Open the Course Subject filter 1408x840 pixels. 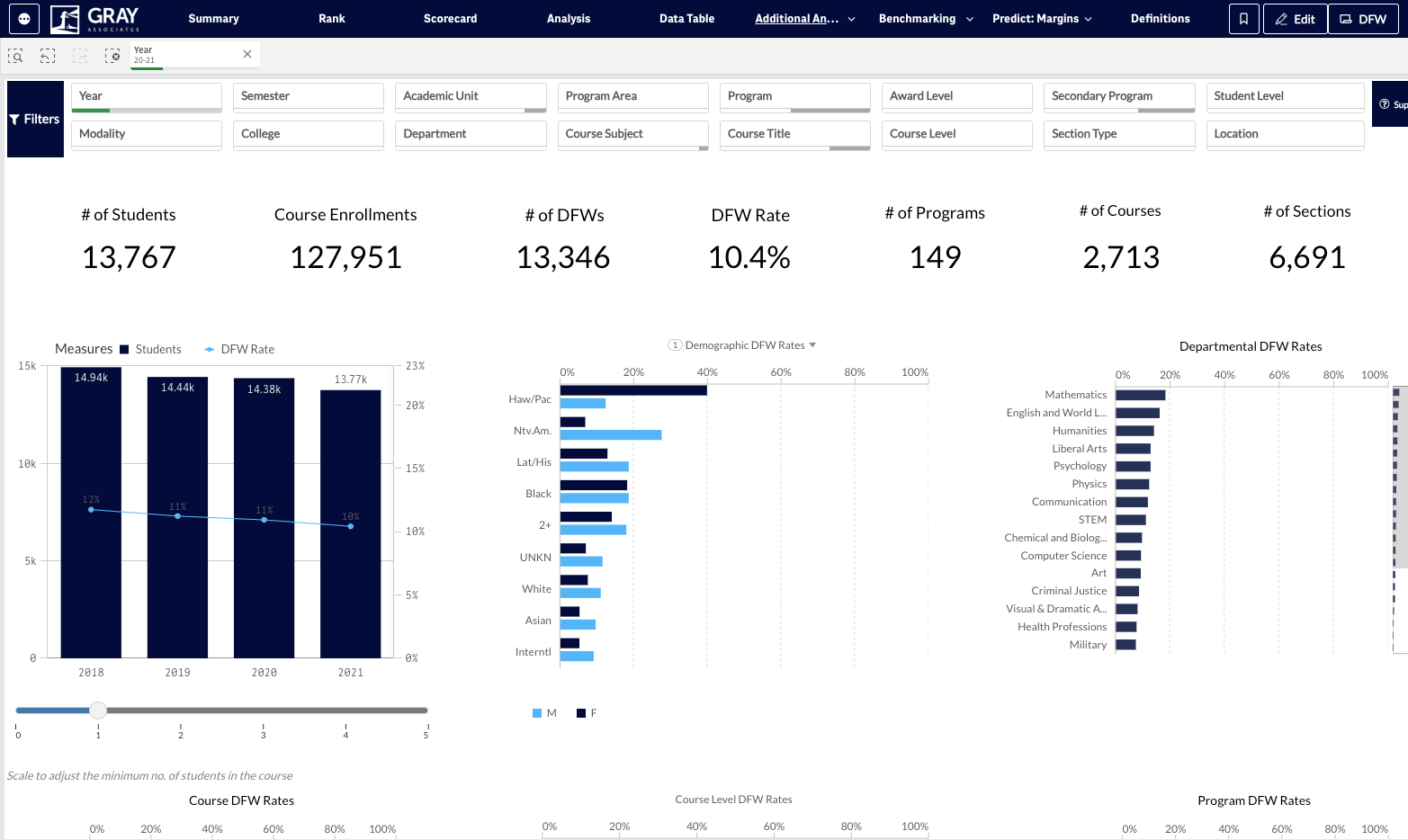(x=633, y=135)
